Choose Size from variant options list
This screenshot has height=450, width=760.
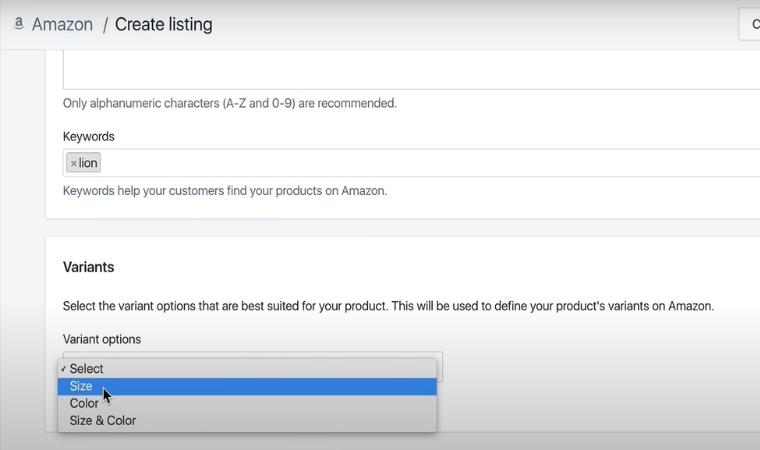81,386
